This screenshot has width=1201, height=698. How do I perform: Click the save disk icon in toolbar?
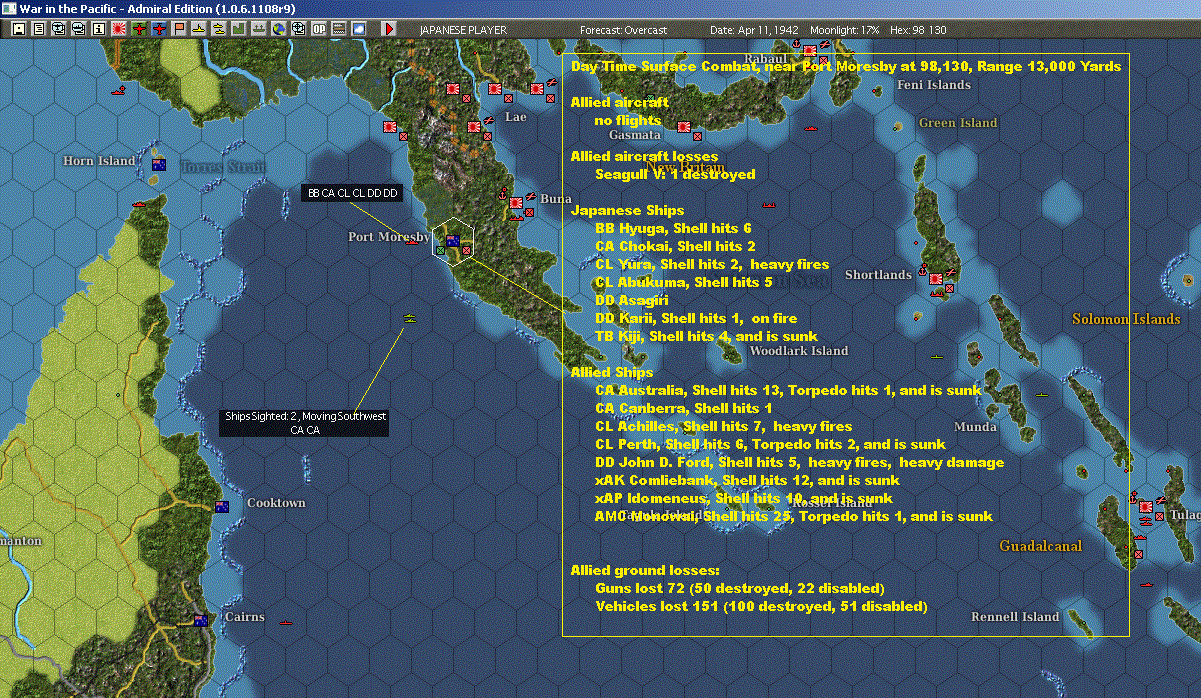click(x=19, y=29)
